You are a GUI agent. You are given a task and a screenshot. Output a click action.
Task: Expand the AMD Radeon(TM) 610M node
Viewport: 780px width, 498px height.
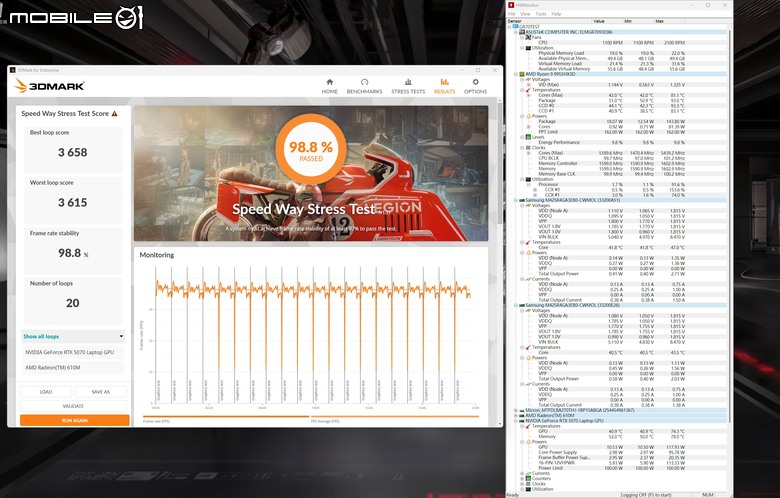pyautogui.click(x=516, y=415)
